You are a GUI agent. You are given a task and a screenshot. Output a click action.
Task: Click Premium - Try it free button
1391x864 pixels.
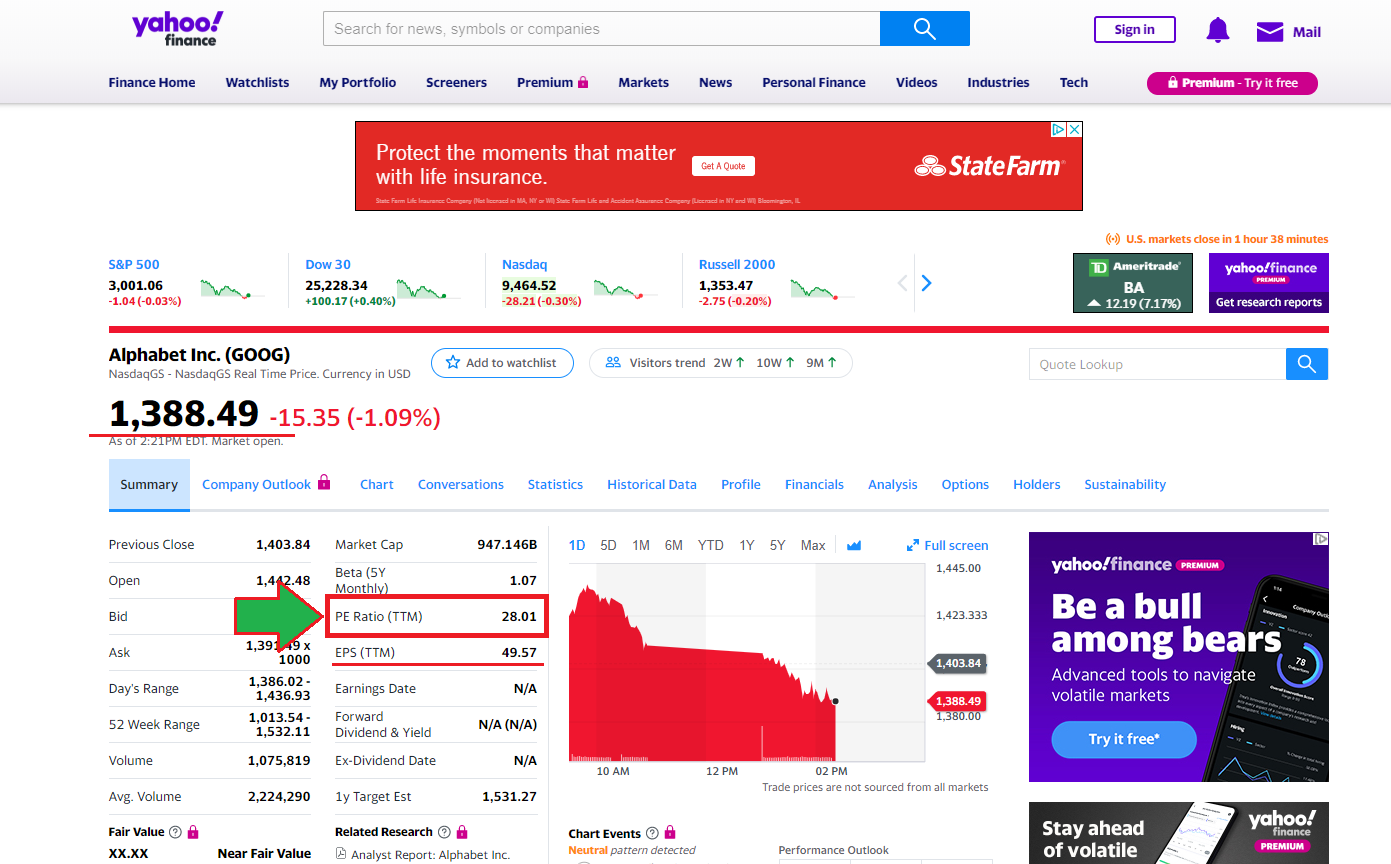click(1232, 83)
